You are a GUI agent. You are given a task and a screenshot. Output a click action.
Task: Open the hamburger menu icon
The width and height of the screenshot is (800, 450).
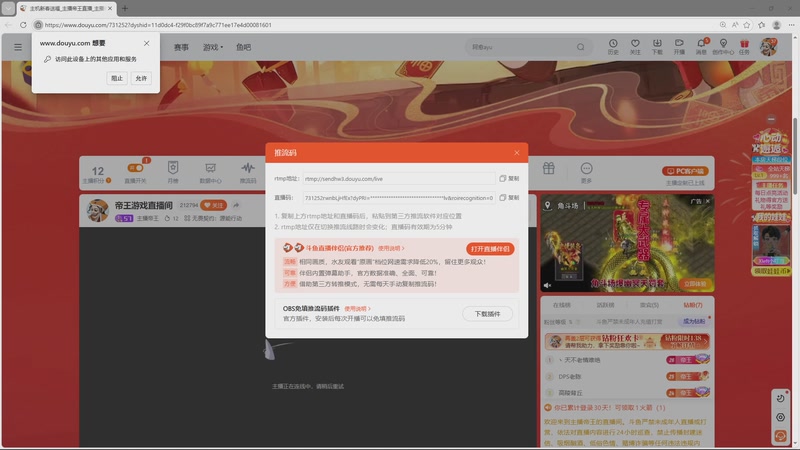tap(18, 47)
